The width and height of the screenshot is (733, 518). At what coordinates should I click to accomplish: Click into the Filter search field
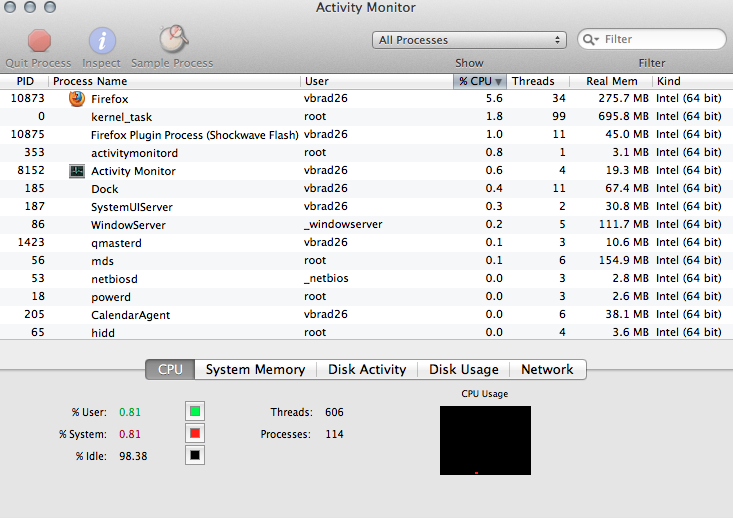(652, 39)
